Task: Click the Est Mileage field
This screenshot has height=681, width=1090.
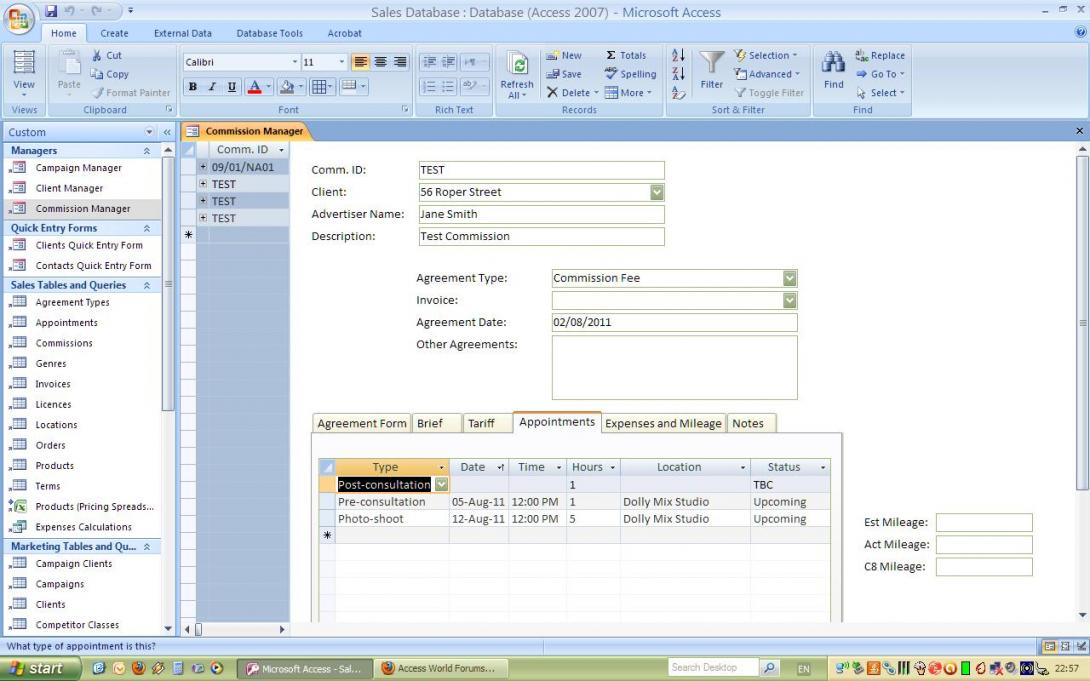Action: pyautogui.click(x=984, y=523)
